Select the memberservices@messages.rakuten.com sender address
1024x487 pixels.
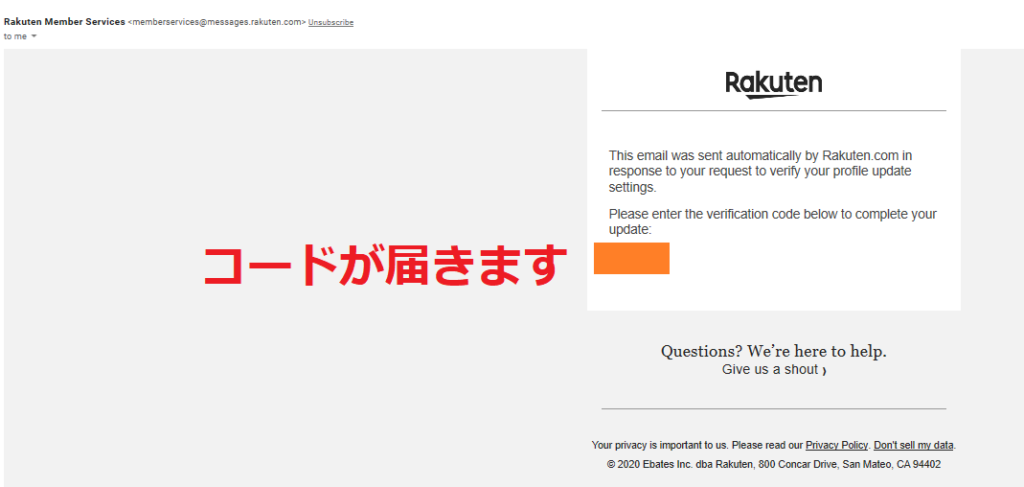217,22
